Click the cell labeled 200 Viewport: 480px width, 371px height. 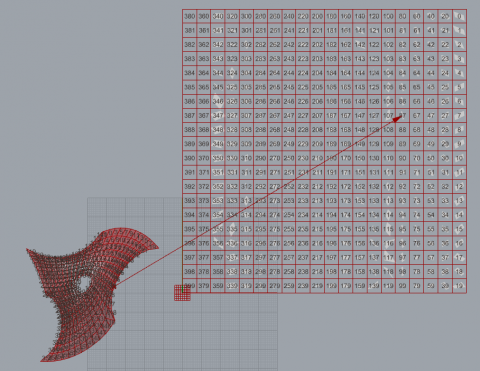tap(317, 16)
